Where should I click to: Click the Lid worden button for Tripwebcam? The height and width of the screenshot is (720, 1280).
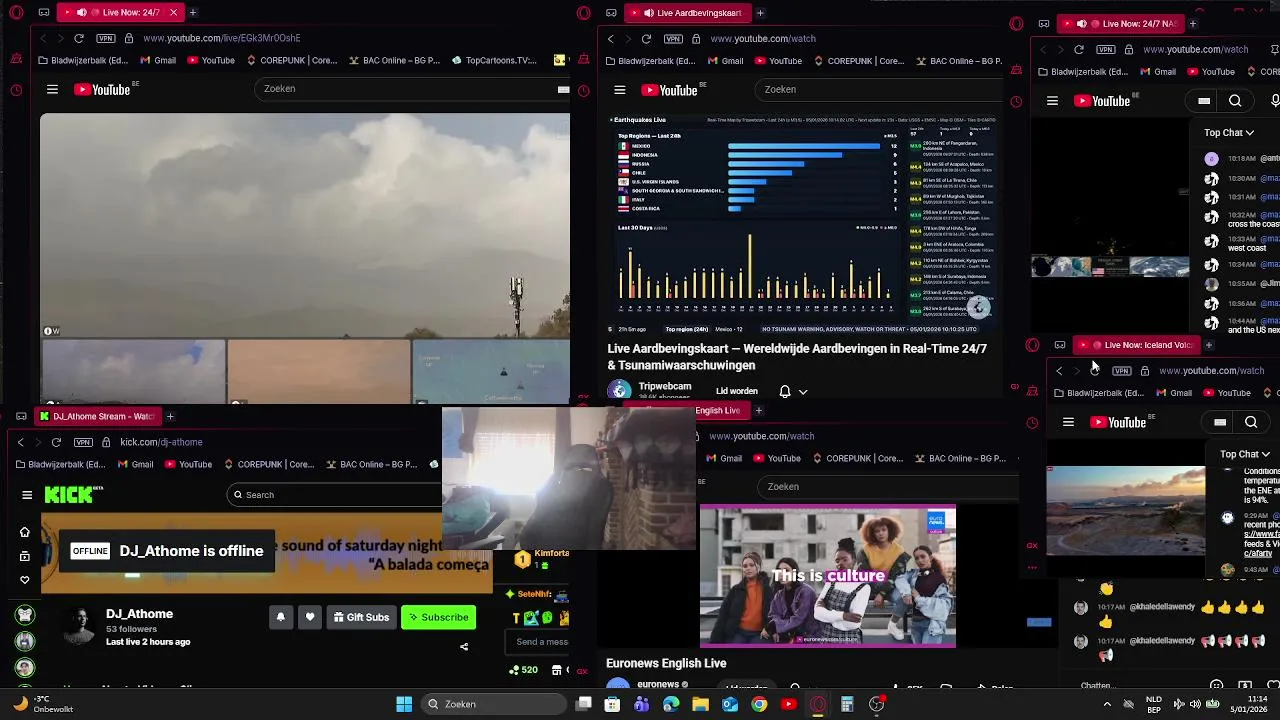point(737,391)
